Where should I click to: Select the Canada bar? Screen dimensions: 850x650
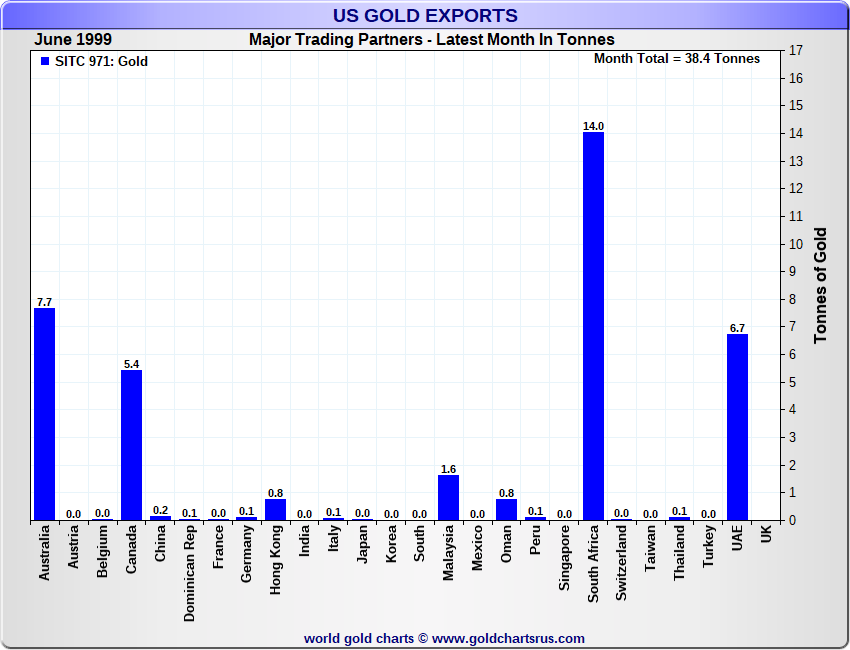(131, 446)
